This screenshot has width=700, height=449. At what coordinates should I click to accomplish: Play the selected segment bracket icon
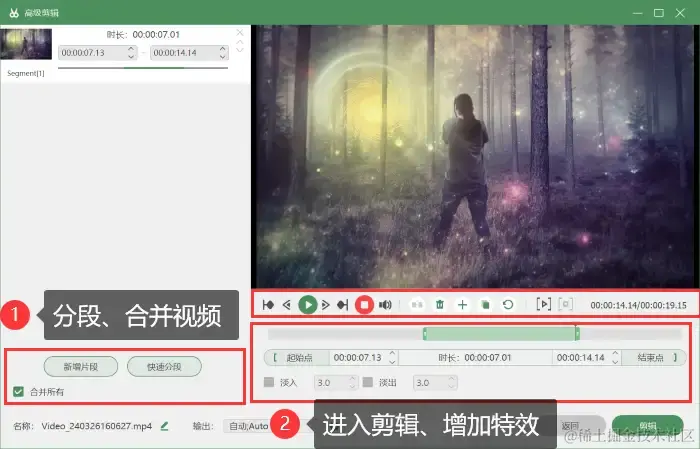pos(543,304)
